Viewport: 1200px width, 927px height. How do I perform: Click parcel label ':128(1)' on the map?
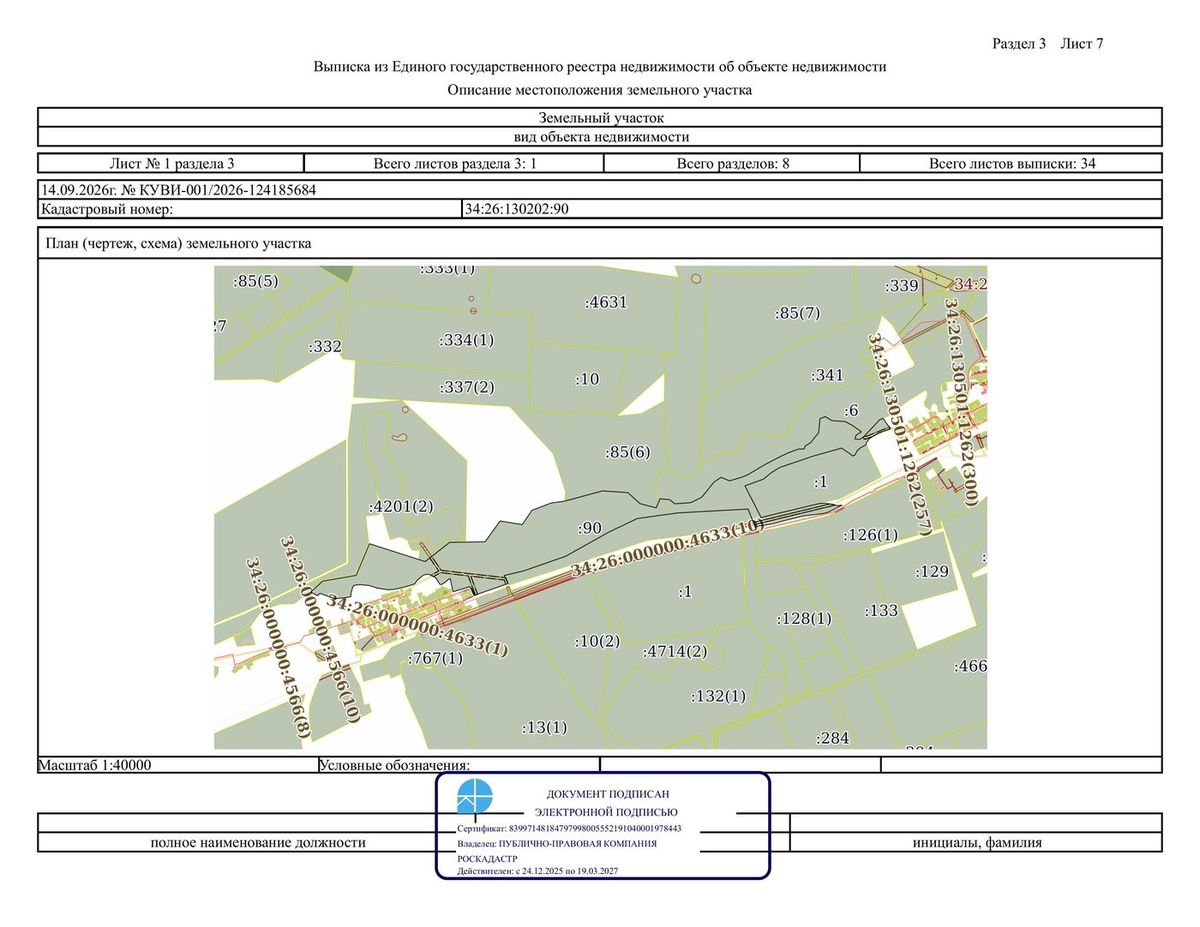tap(804, 619)
